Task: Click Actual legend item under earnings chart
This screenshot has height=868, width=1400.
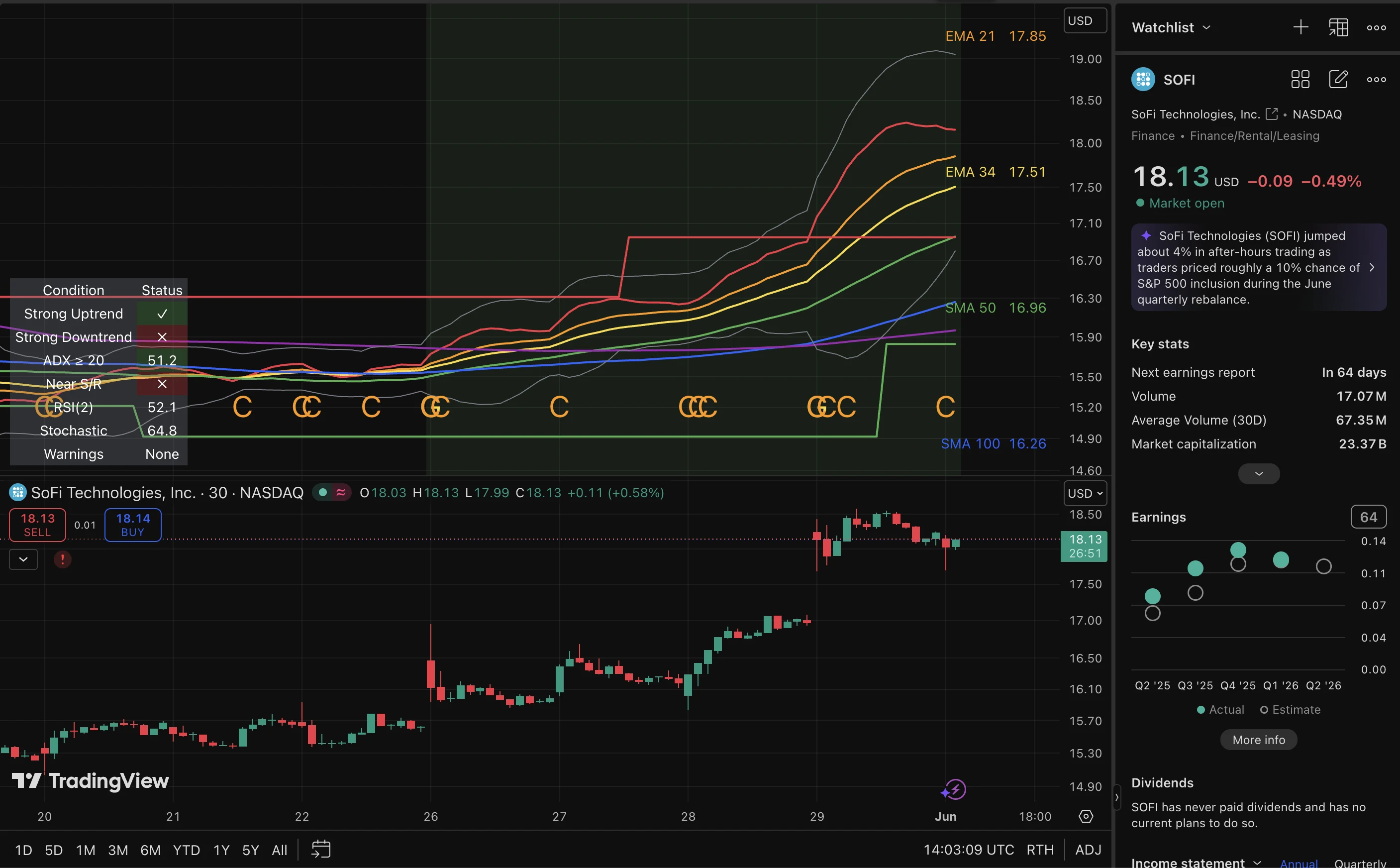Action: tap(1220, 710)
